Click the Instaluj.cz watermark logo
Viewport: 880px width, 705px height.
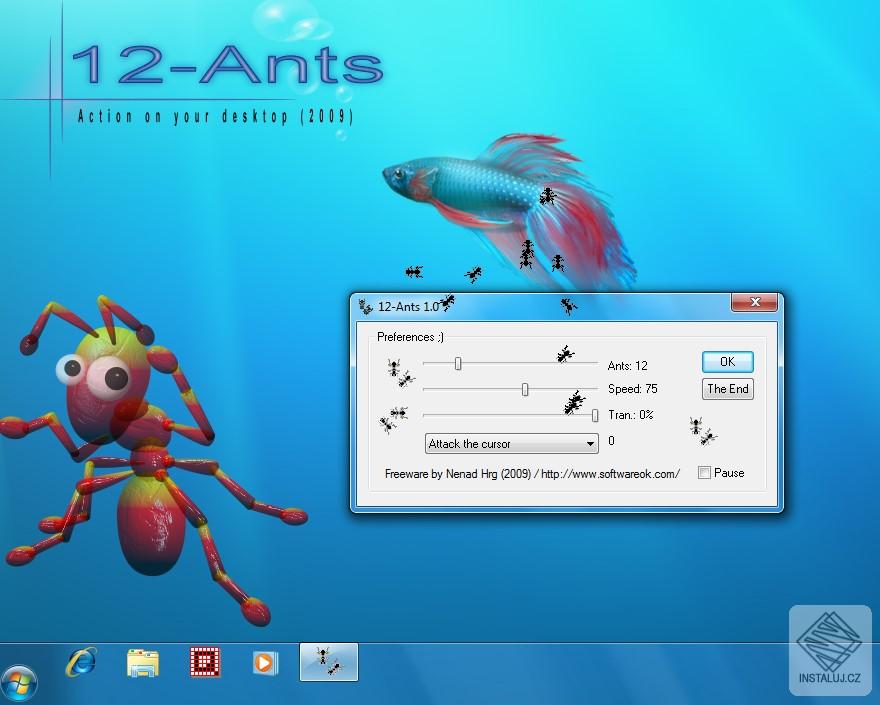point(828,650)
